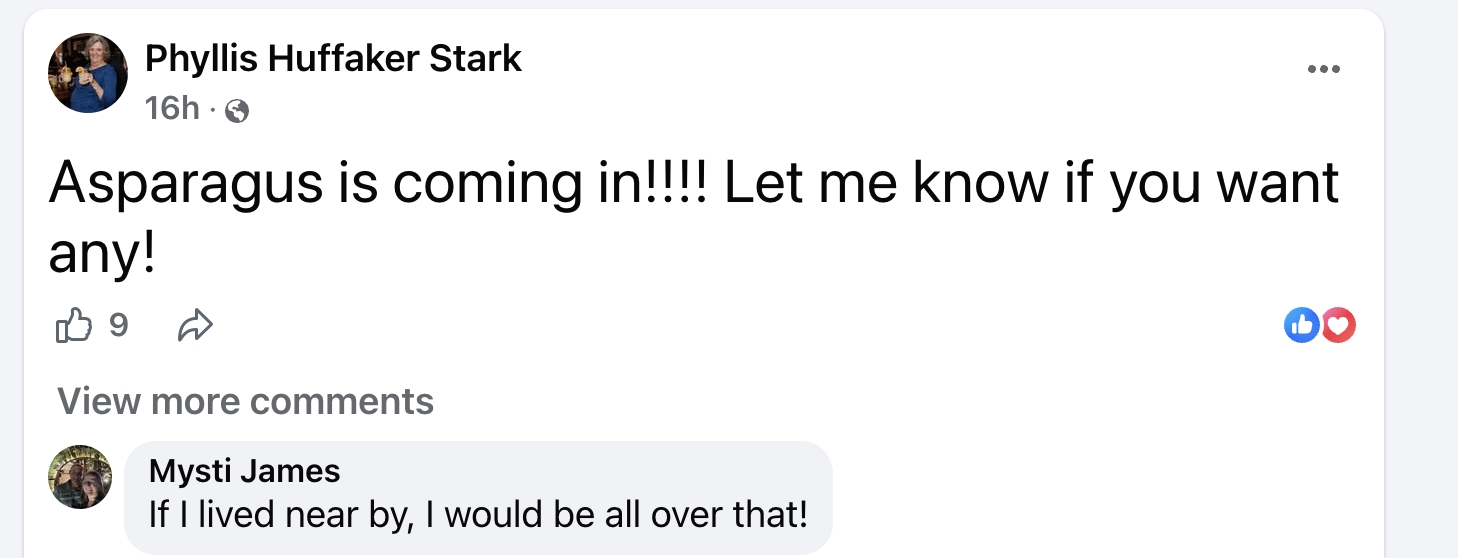Open Mysti James's commenter avatar
The height and width of the screenshot is (558, 1458).
[x=80, y=477]
